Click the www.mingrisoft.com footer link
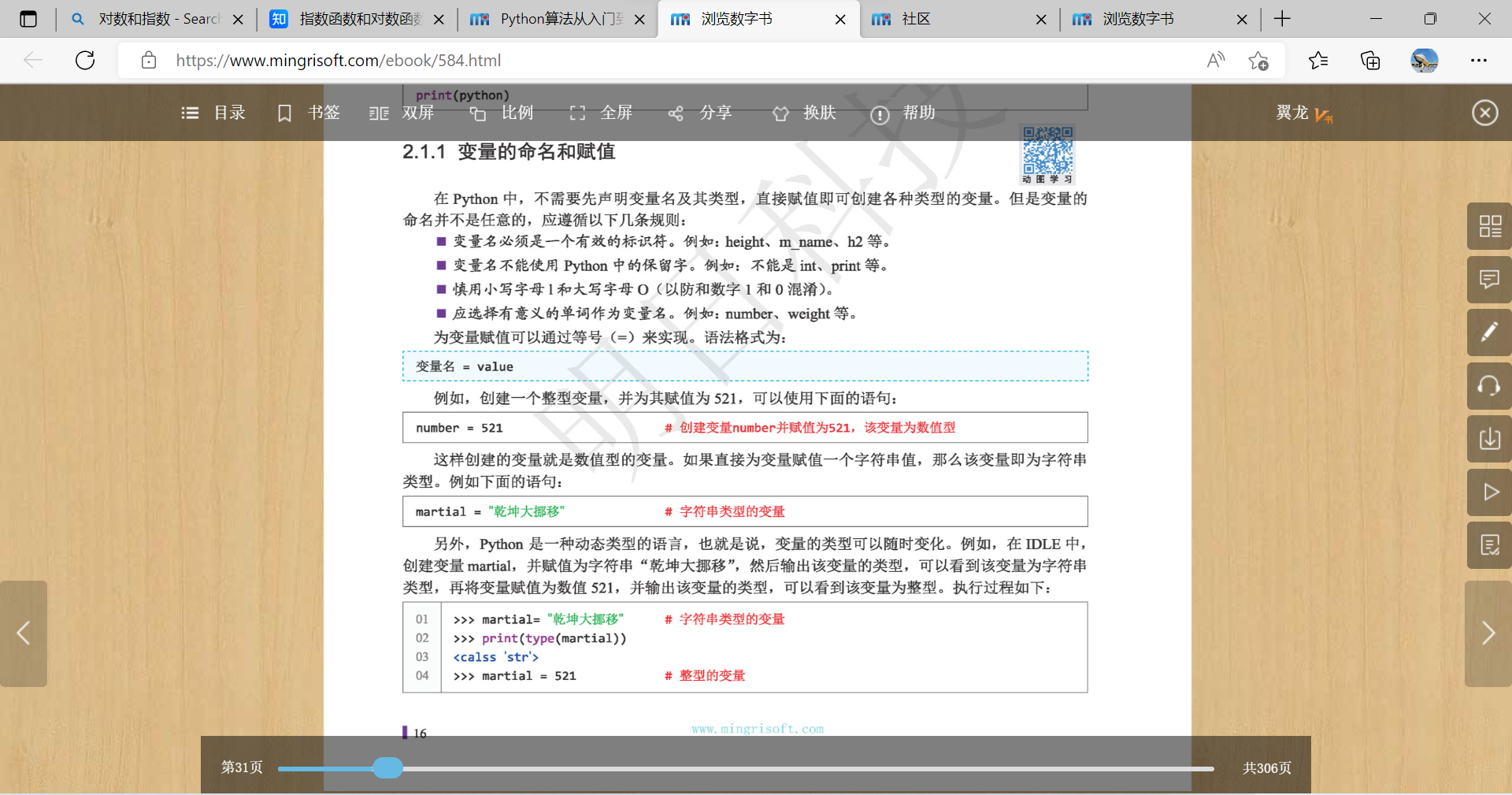The height and width of the screenshot is (795, 1512). click(758, 729)
